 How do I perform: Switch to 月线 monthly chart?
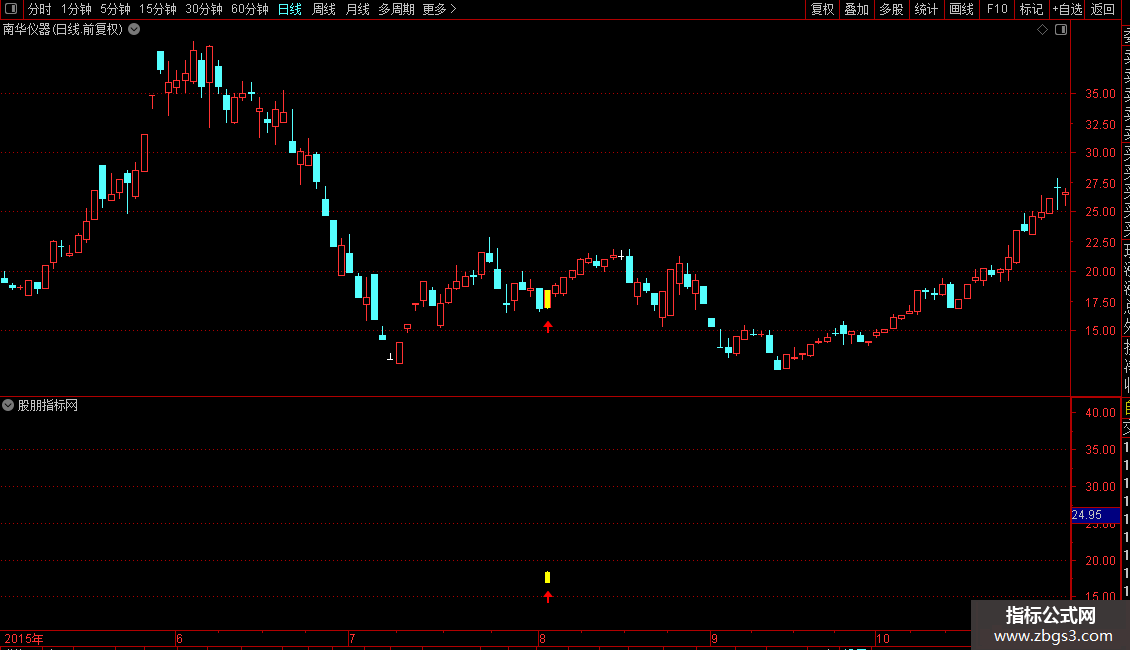point(357,9)
